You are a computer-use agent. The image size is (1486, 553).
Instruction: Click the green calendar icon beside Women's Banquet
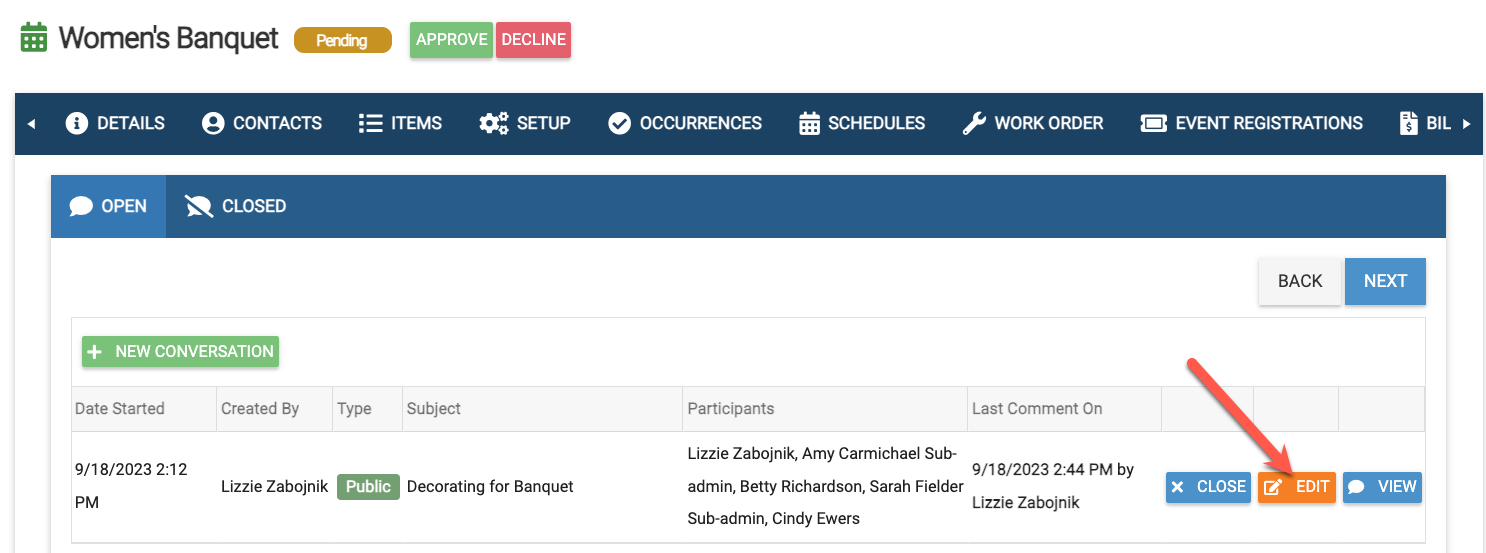[34, 38]
